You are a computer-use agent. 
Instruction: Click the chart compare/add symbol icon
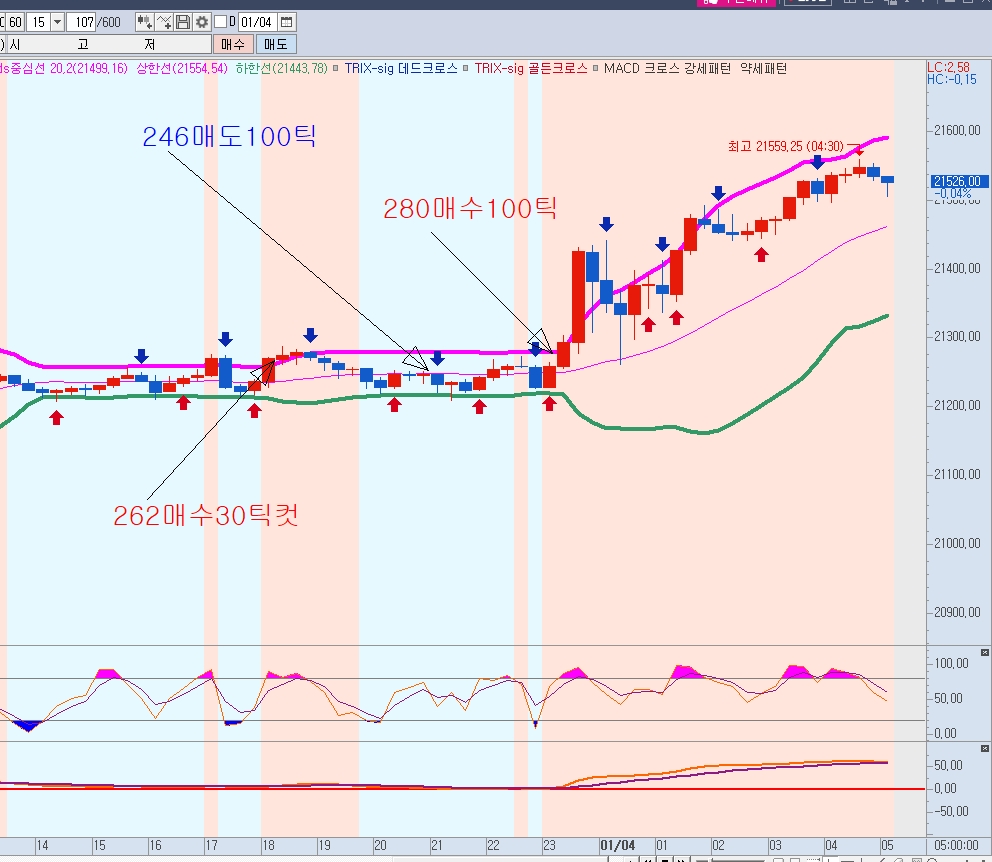[x=146, y=22]
